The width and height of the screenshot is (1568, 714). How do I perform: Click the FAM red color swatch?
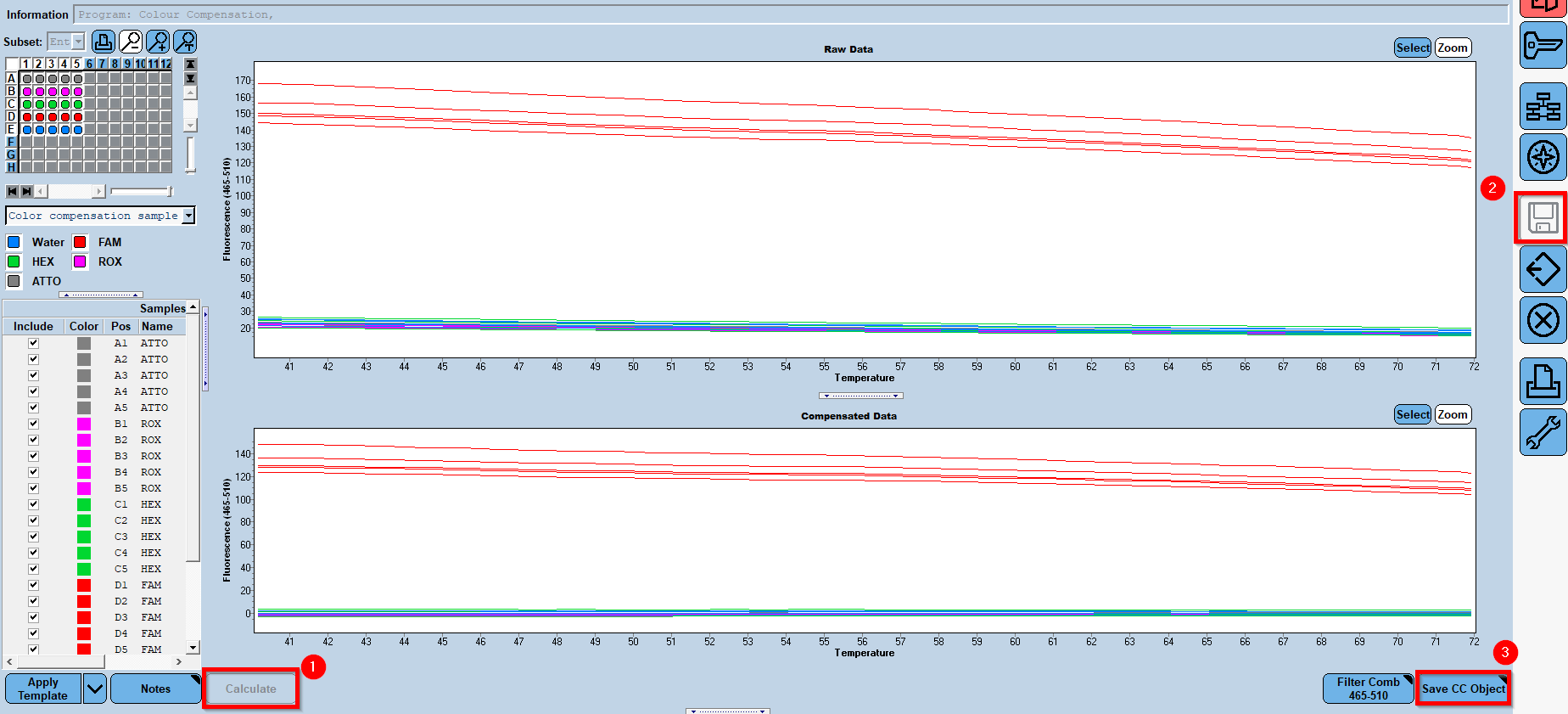click(80, 242)
